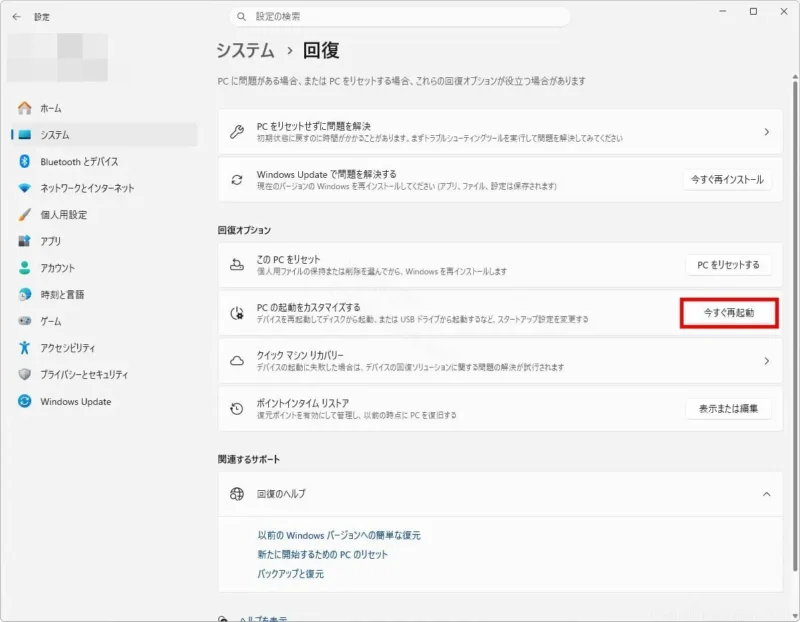This screenshot has height=622, width=800.
Task: Click the Windows Update sidebar icon
Action: pyautogui.click(x=24, y=401)
